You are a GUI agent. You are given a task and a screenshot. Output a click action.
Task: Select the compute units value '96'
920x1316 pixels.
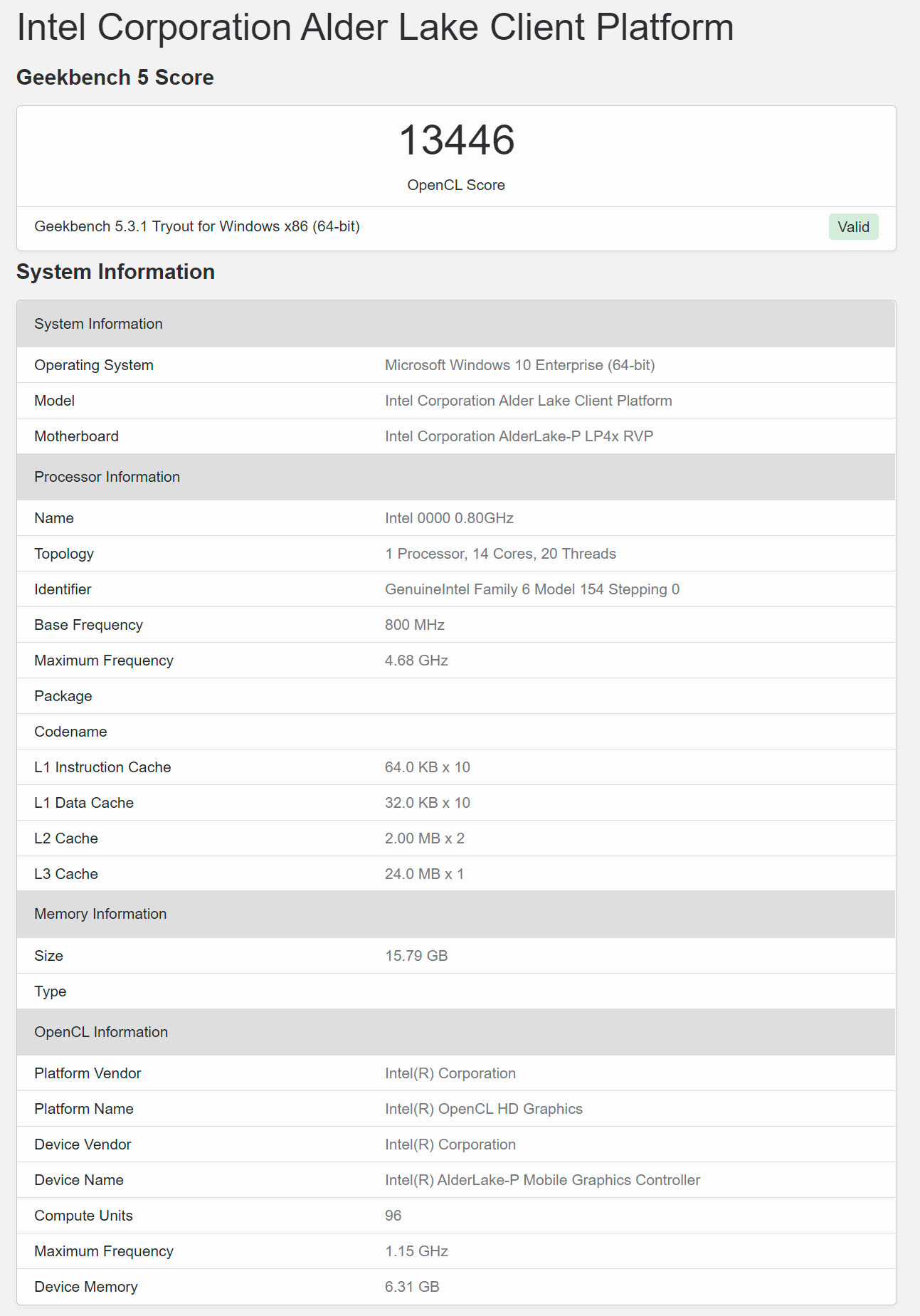click(x=393, y=1216)
